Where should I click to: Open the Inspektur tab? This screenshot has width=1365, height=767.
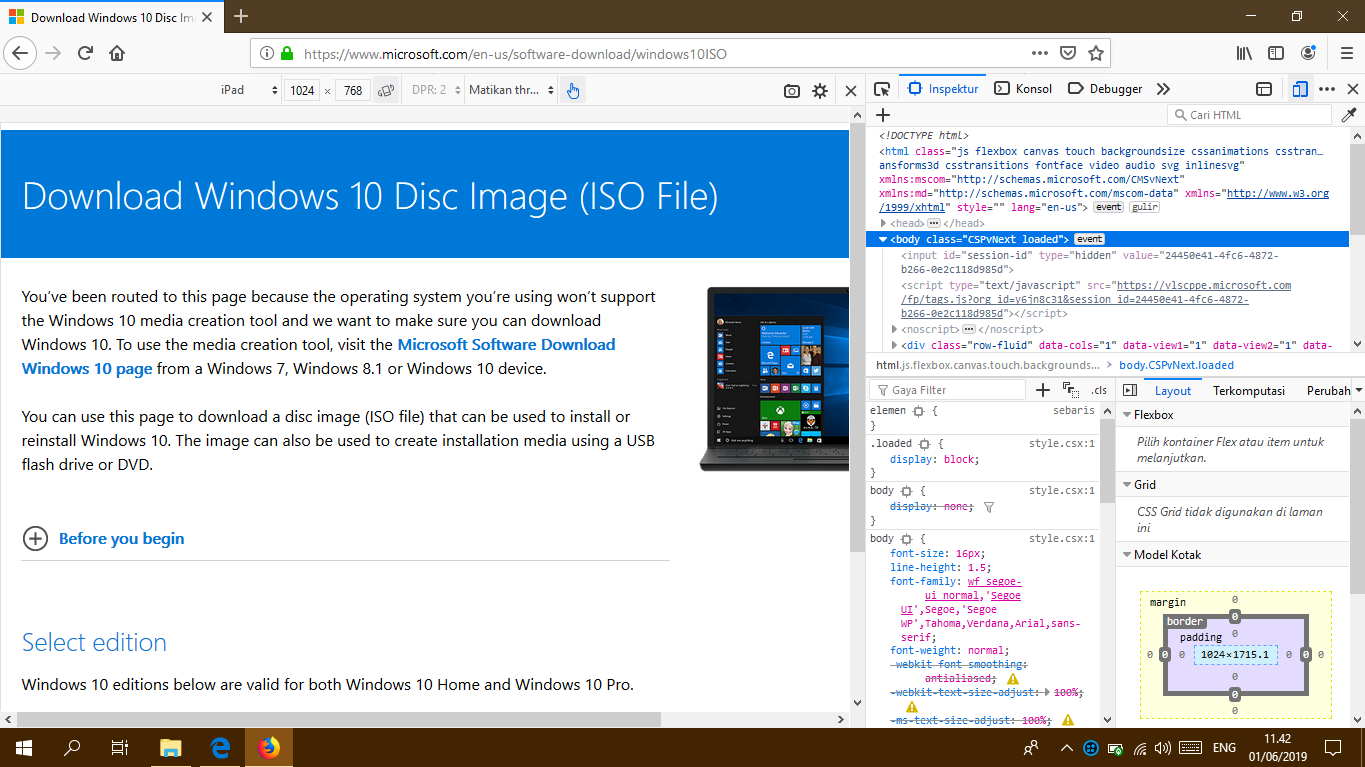click(x=943, y=89)
